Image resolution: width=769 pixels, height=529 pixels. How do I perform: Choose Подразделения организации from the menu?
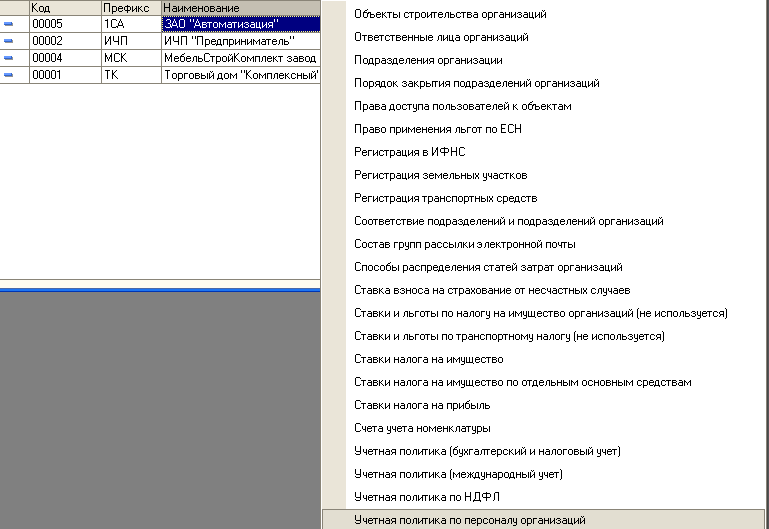(428, 60)
